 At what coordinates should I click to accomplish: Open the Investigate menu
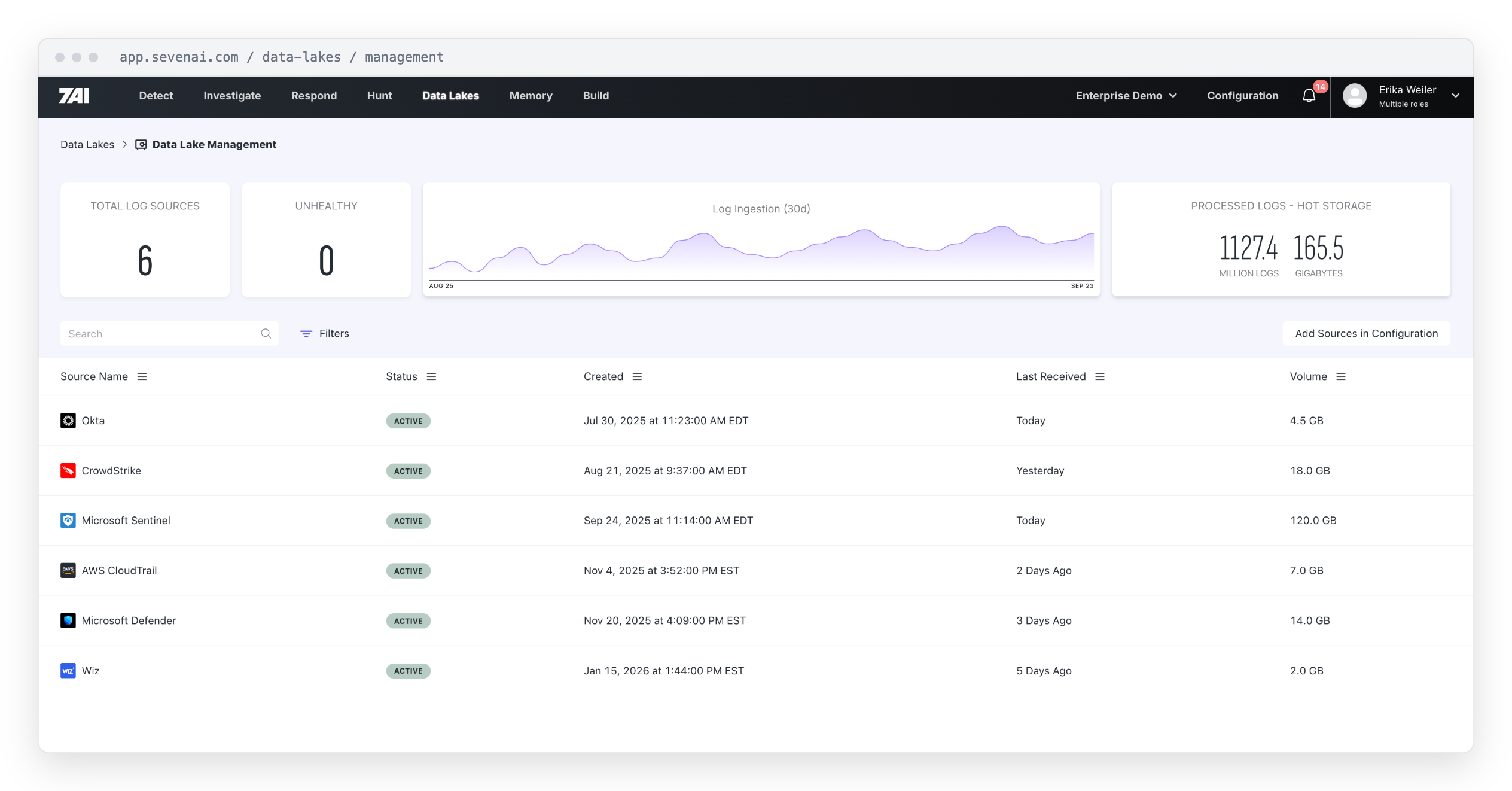pyautogui.click(x=232, y=96)
